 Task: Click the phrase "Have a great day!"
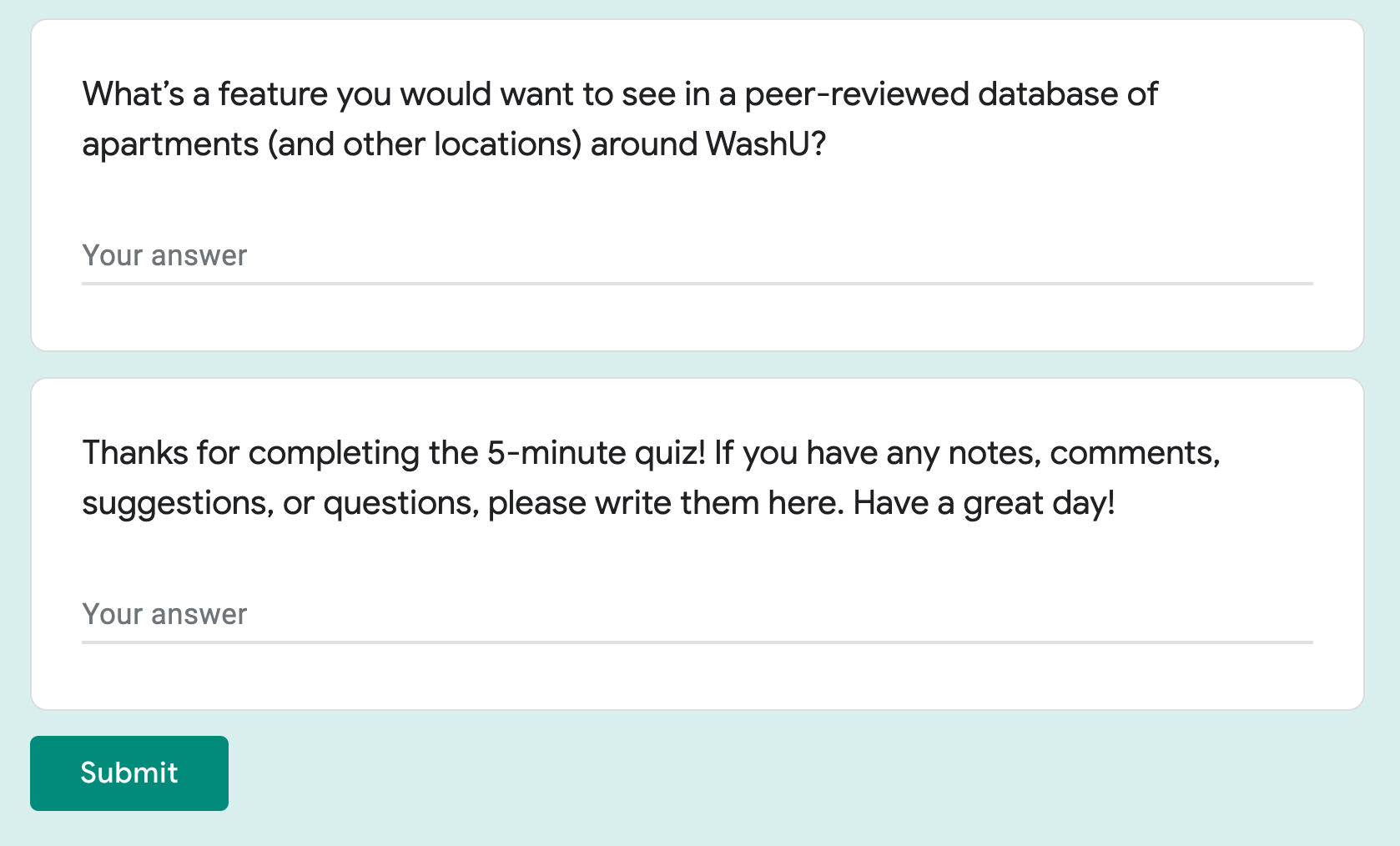tap(984, 503)
